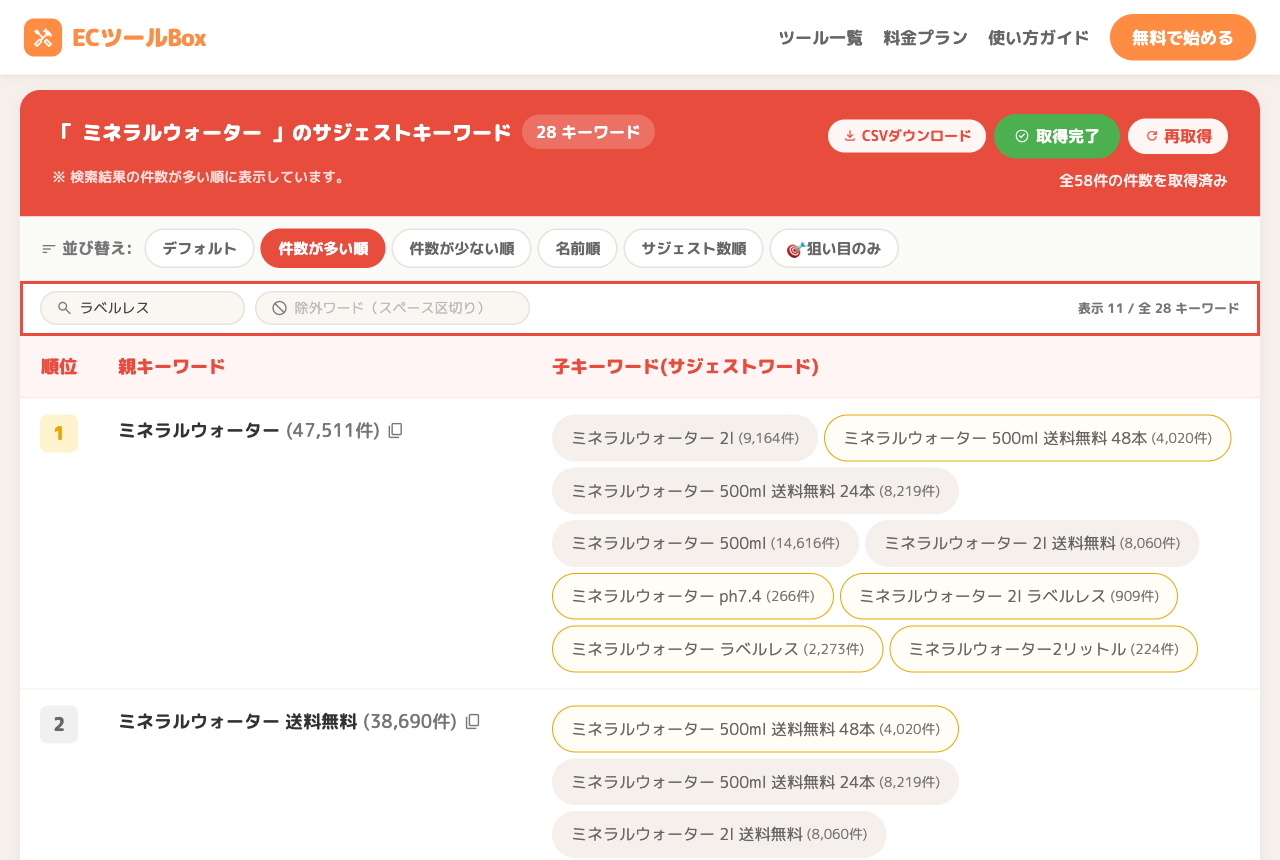Select ミネラルウォーター 2l ラベルレス (909件) chip
Viewport: 1280px width, 860px height.
tap(1009, 596)
